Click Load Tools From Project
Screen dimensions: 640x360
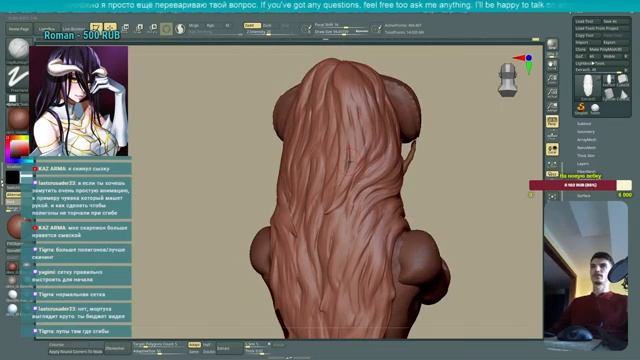602,28
